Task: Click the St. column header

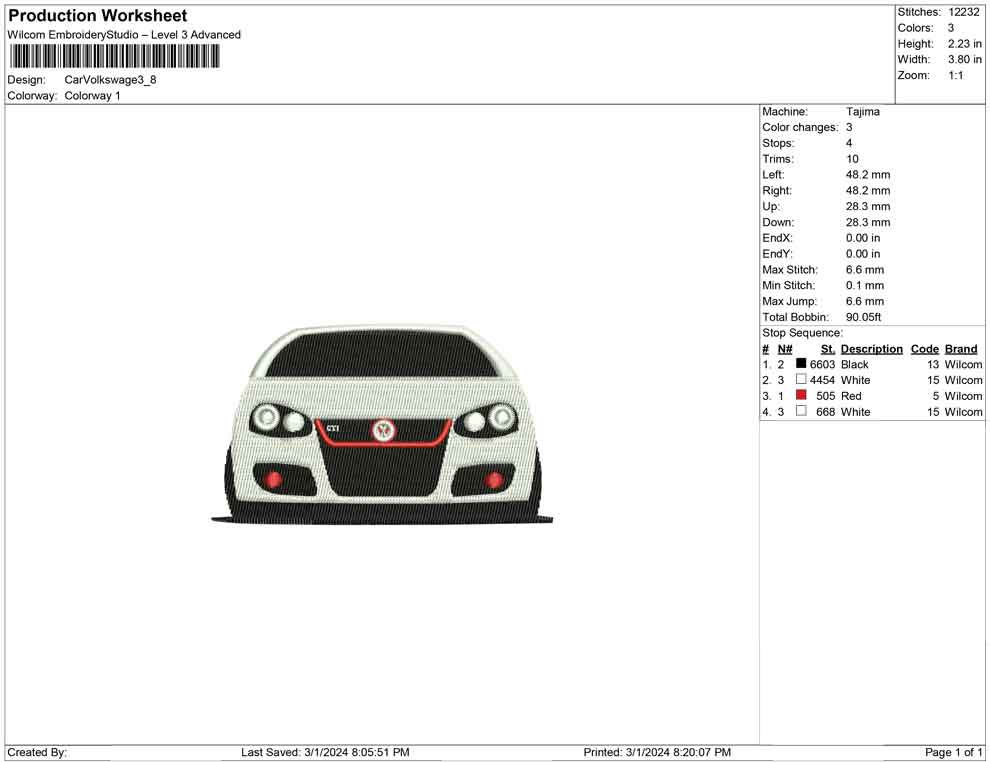Action: point(828,349)
